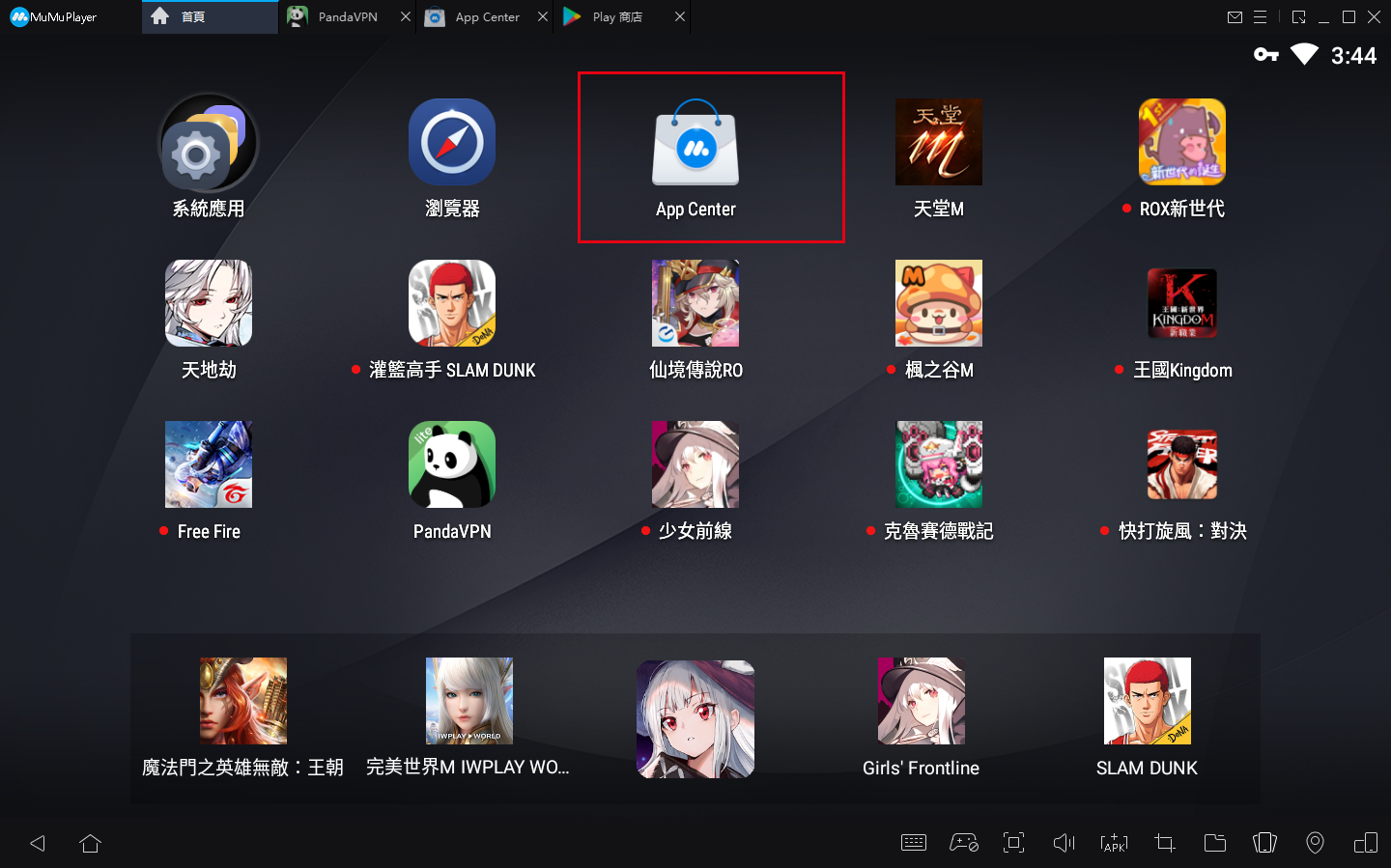1391x868 pixels.
Task: Open the multi-instance manager icon
Action: coord(1366,843)
